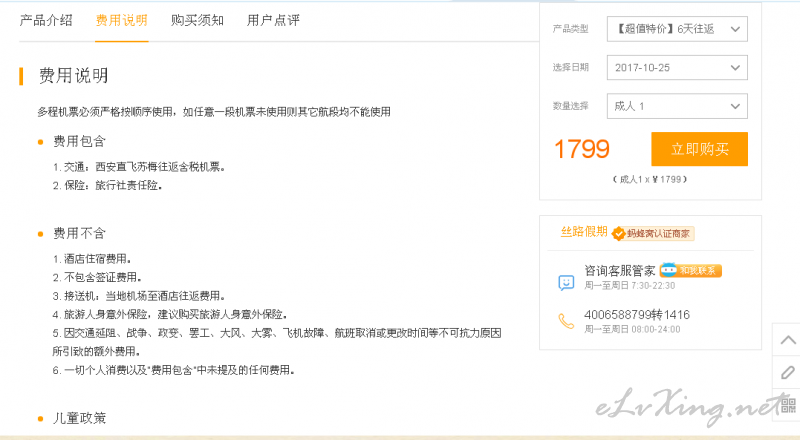Open the product type dropdown 6天往返
800x440 pixels.
[677, 29]
